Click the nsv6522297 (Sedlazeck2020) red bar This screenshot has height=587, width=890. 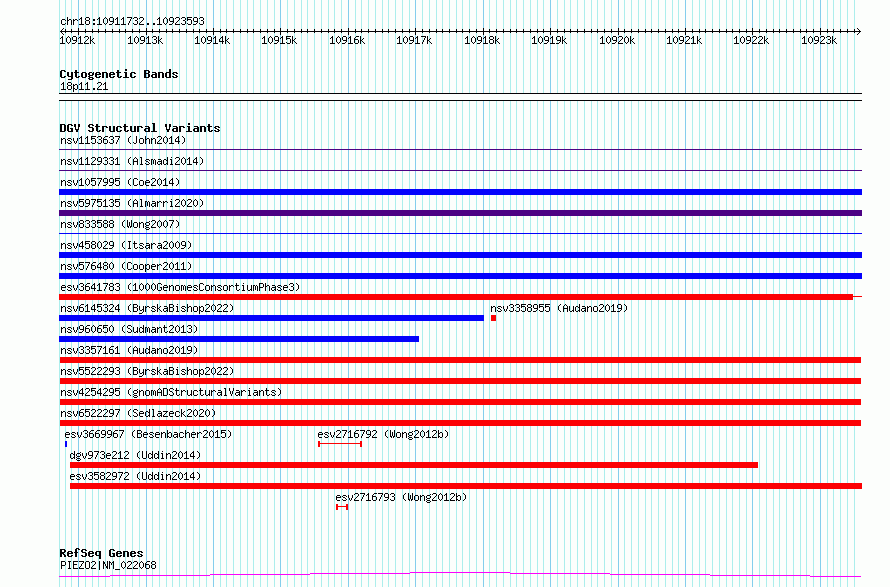point(460,423)
